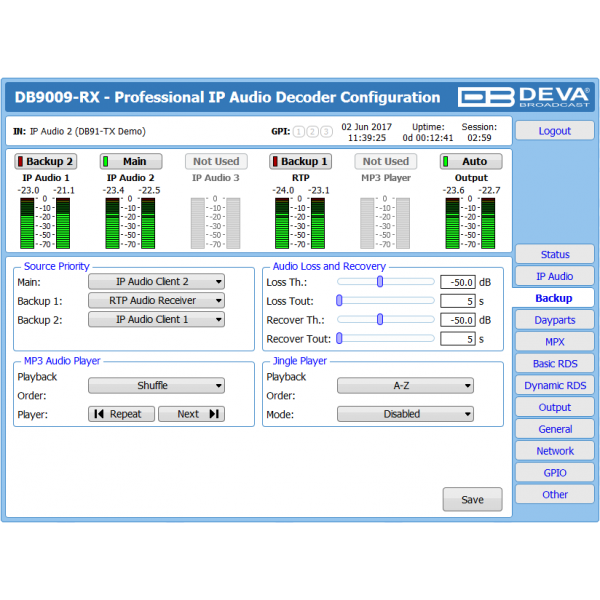Click the IP Audio 1 level meter
600x600 pixels.
click(45, 223)
